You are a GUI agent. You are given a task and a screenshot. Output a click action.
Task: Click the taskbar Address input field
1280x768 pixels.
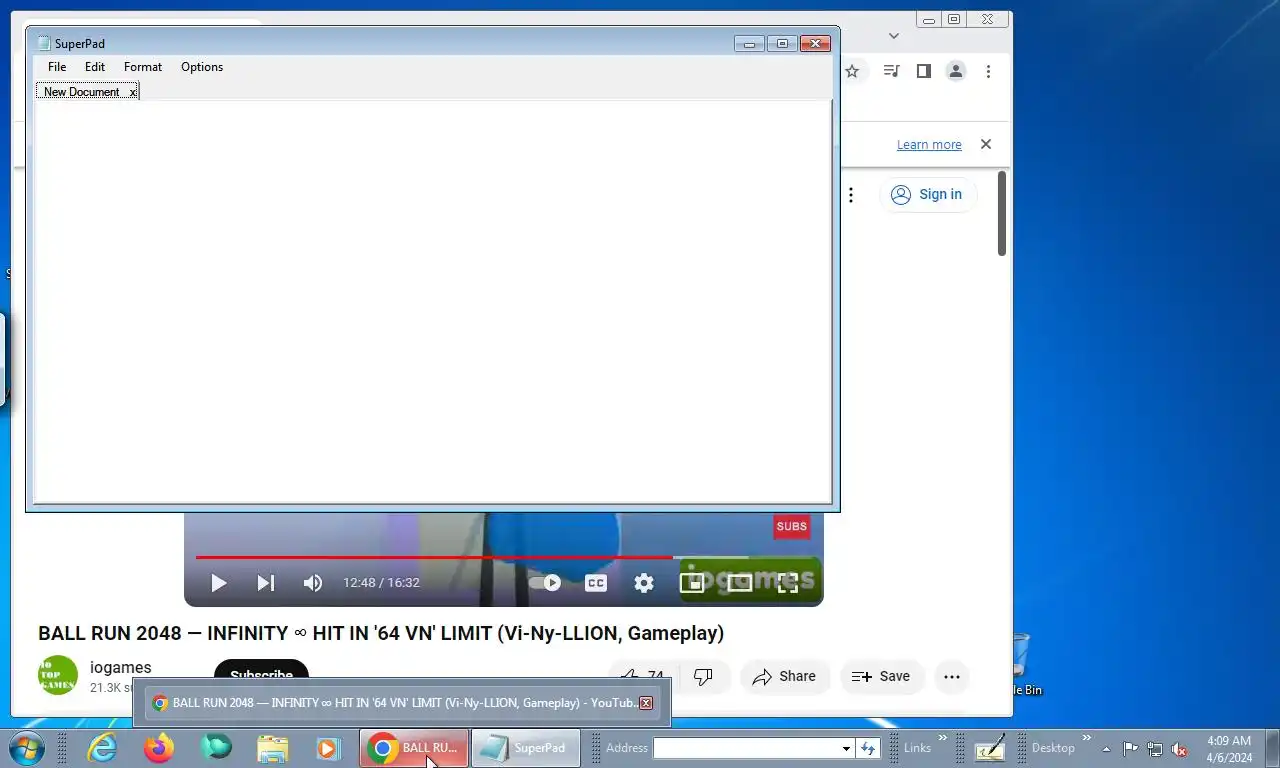click(x=746, y=748)
